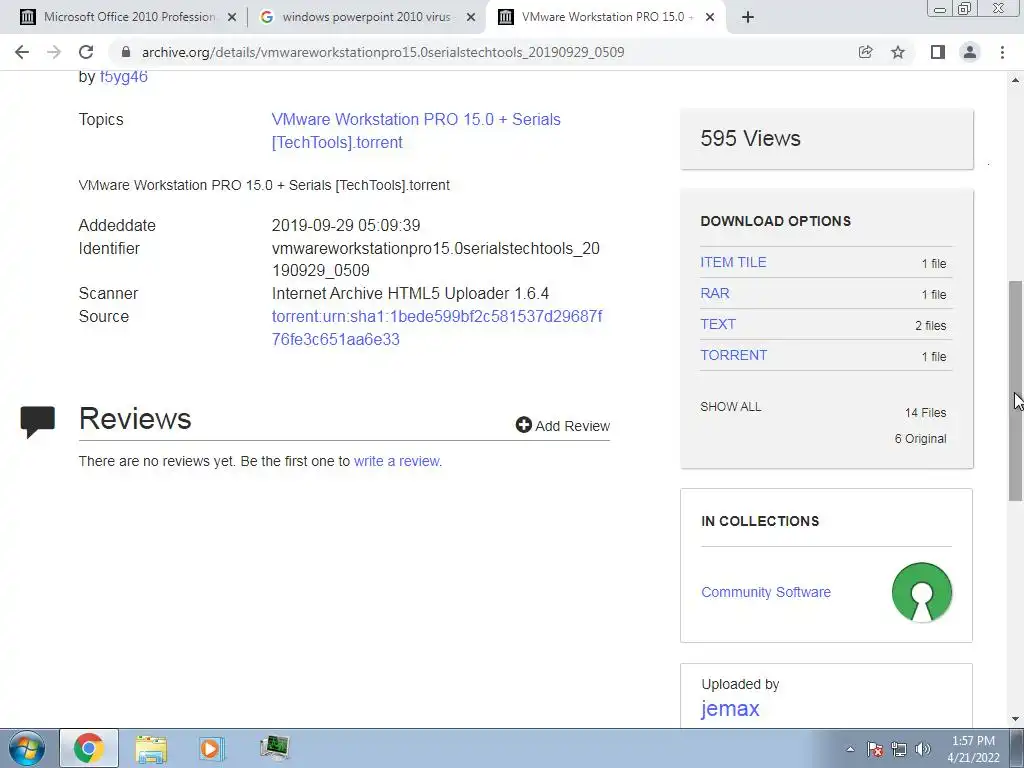This screenshot has width=1024, height=768.
Task: Click the scrollbar up arrow
Action: 1015,80
